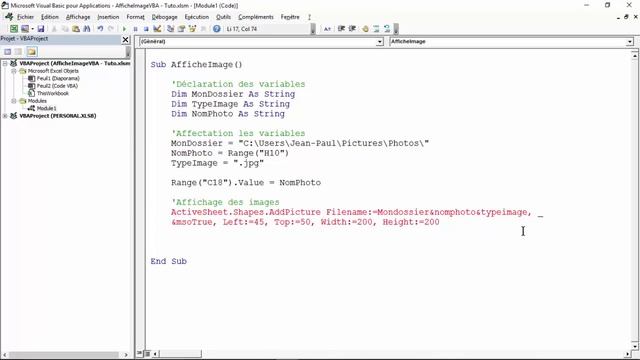Open the Insertion menu

tap(108, 17)
